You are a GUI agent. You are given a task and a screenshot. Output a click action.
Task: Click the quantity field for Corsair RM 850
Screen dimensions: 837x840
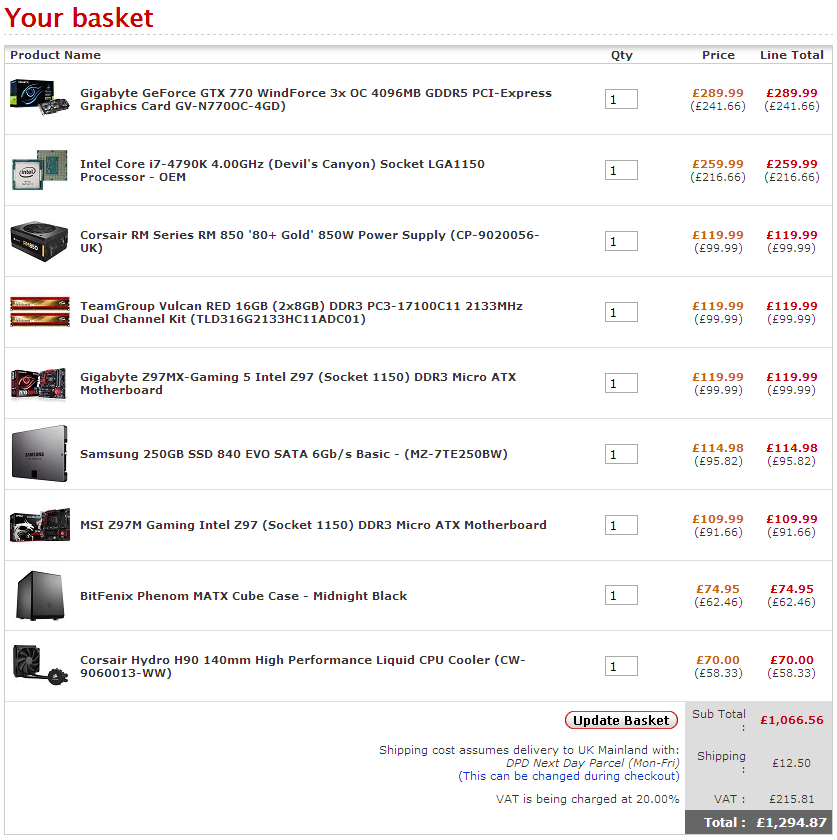(x=621, y=241)
